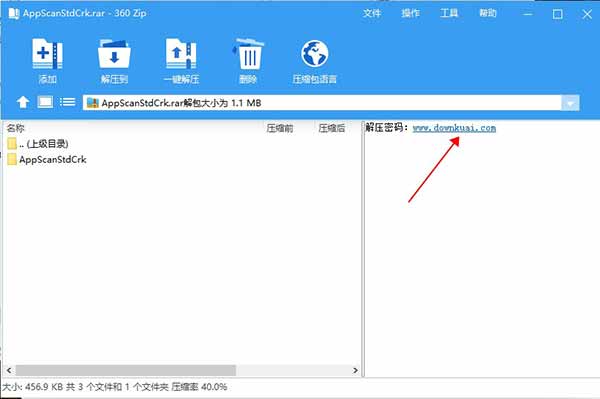600x399 pixels.
Task: Open the 操作 menu
Action: click(410, 13)
